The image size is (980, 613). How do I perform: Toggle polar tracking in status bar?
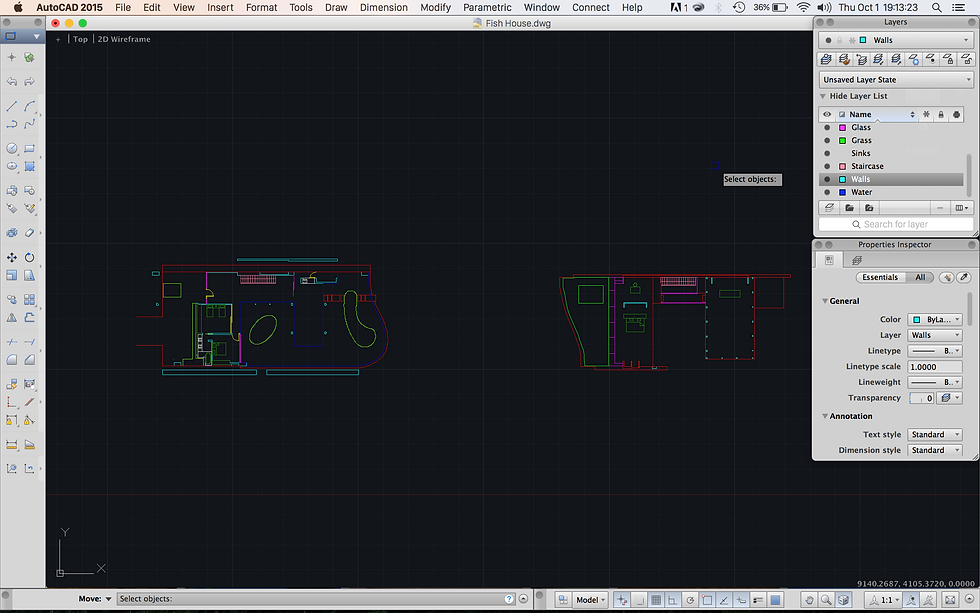690,600
